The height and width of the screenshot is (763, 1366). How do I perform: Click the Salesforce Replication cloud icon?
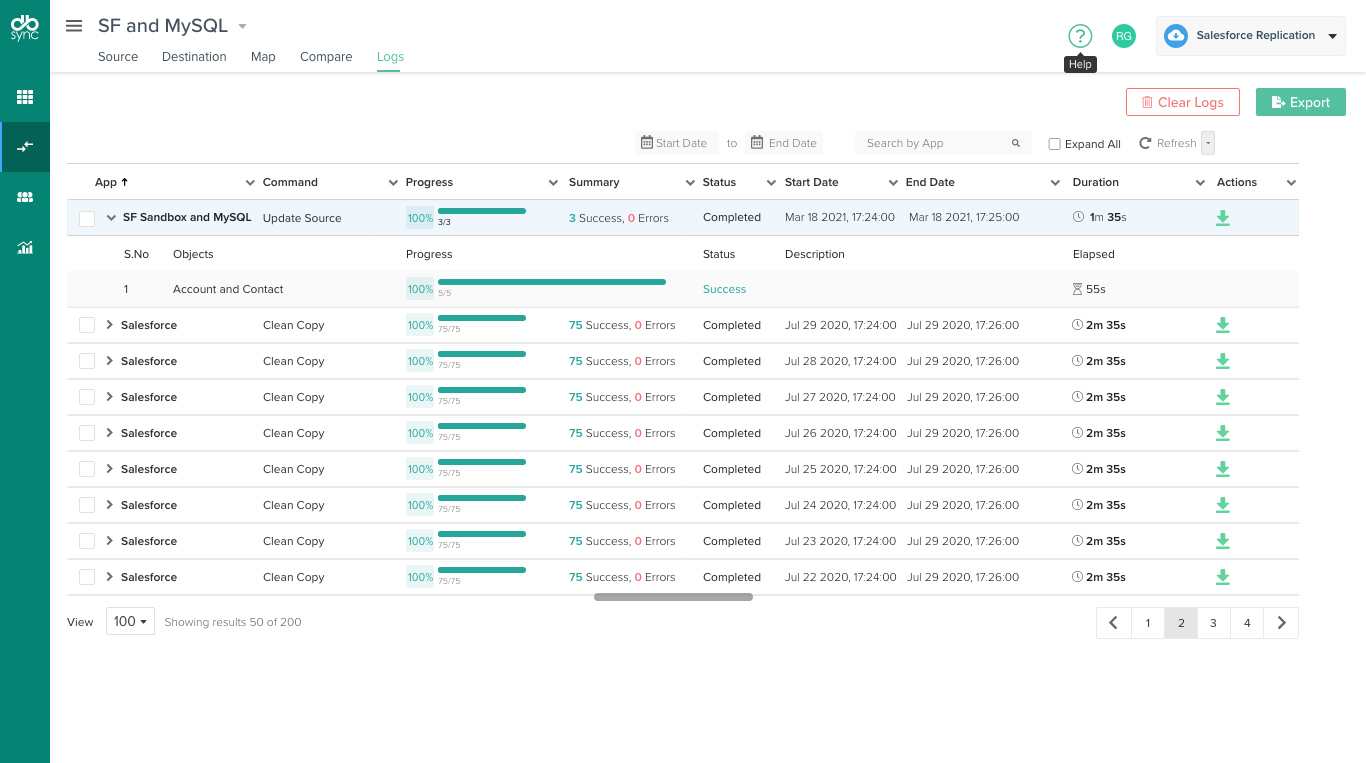point(1176,36)
